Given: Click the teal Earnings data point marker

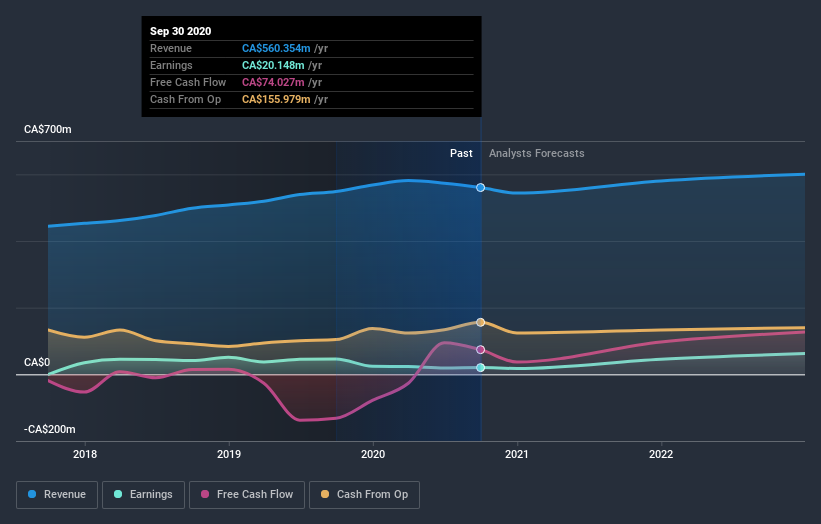Looking at the screenshot, I should [480, 368].
